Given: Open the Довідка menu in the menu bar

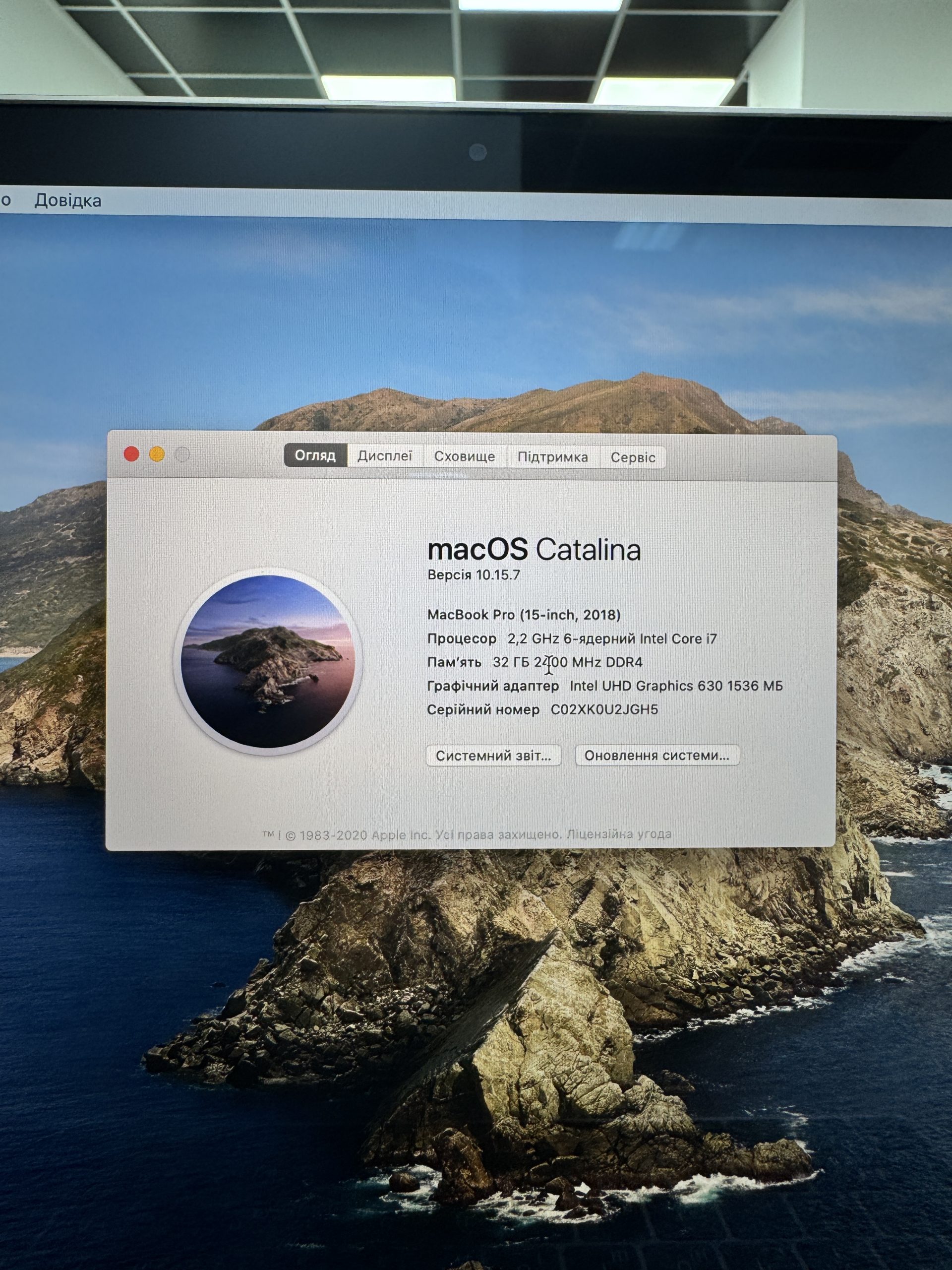Looking at the screenshot, I should (68, 200).
